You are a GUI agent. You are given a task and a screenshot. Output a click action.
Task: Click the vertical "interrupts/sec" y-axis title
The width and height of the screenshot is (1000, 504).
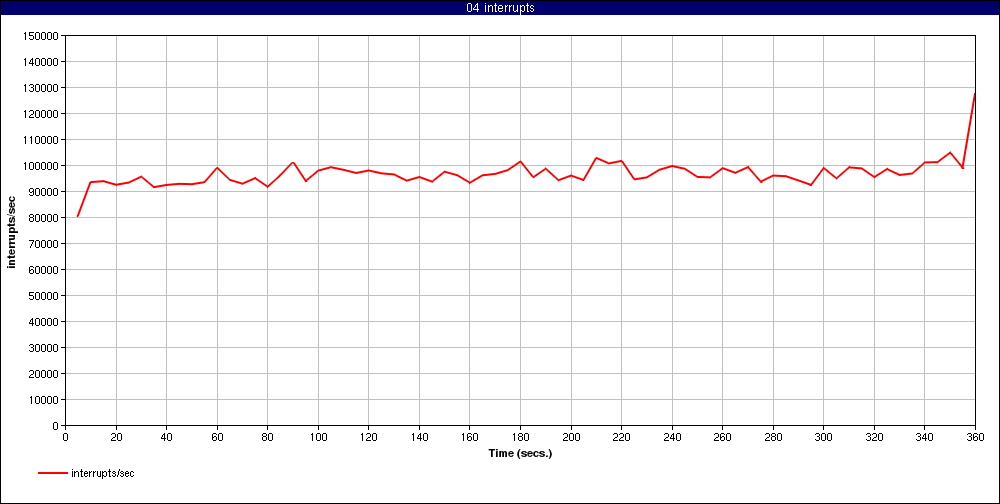(11, 230)
